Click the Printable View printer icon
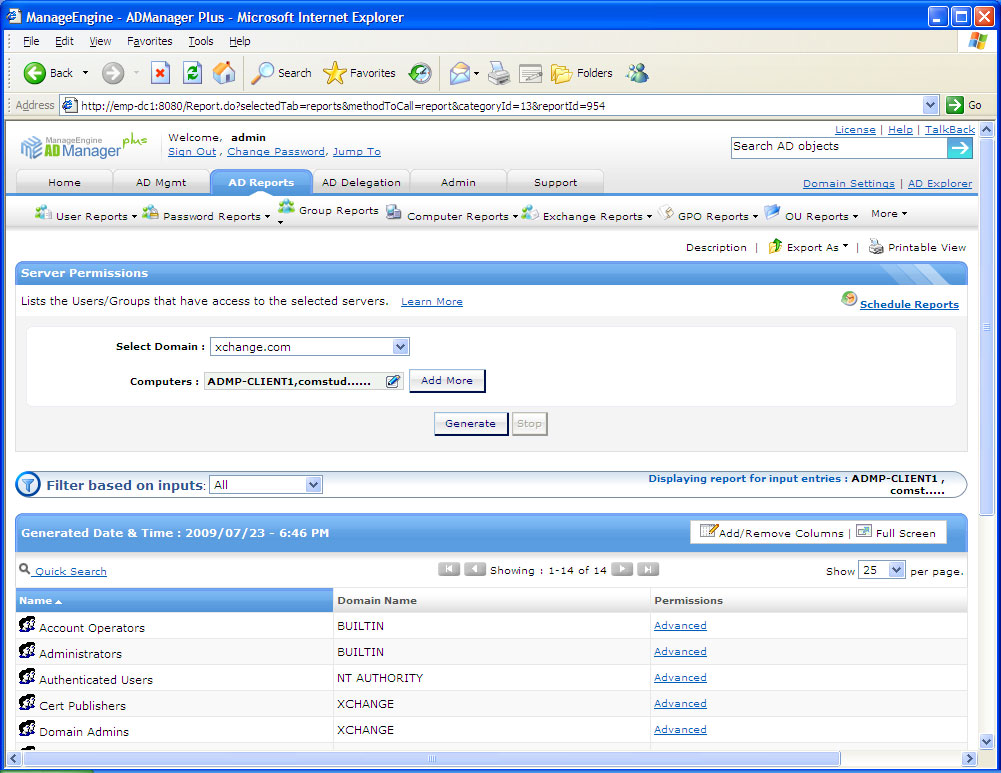Viewport: 1001px width, 773px height. (x=876, y=246)
